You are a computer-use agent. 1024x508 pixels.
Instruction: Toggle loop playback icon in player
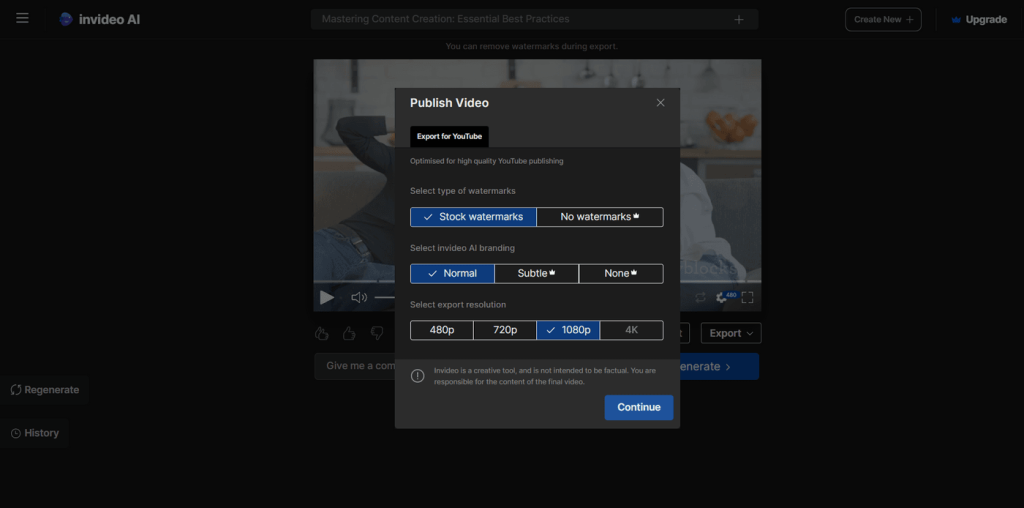700,298
